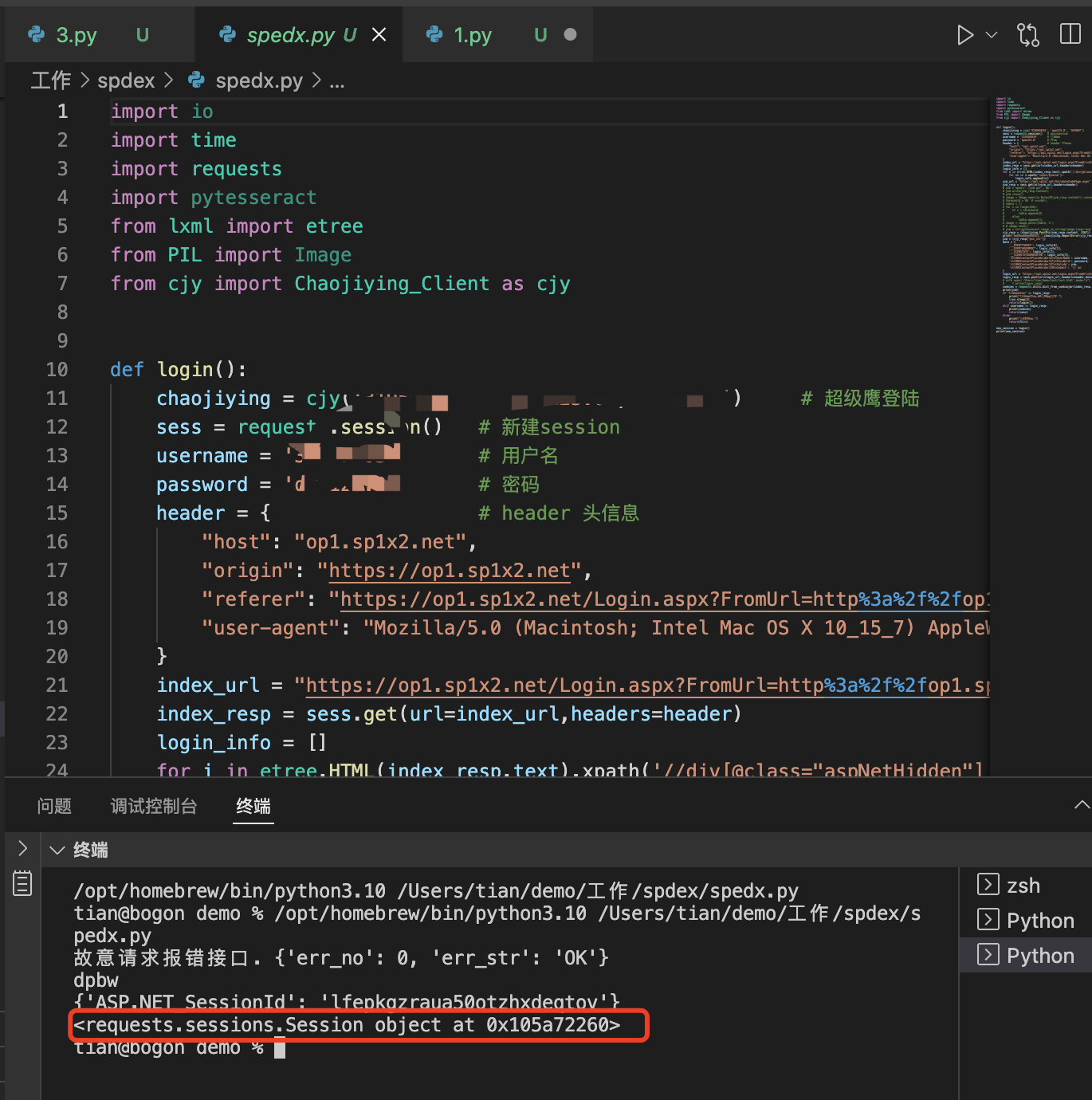Click 'login_info = []' line
1092x1100 pixels.
tap(242, 743)
